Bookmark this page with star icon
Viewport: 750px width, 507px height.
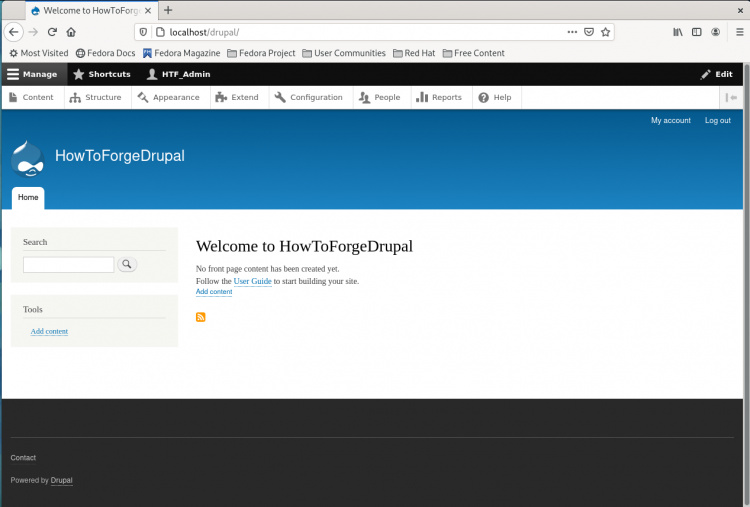coord(605,32)
